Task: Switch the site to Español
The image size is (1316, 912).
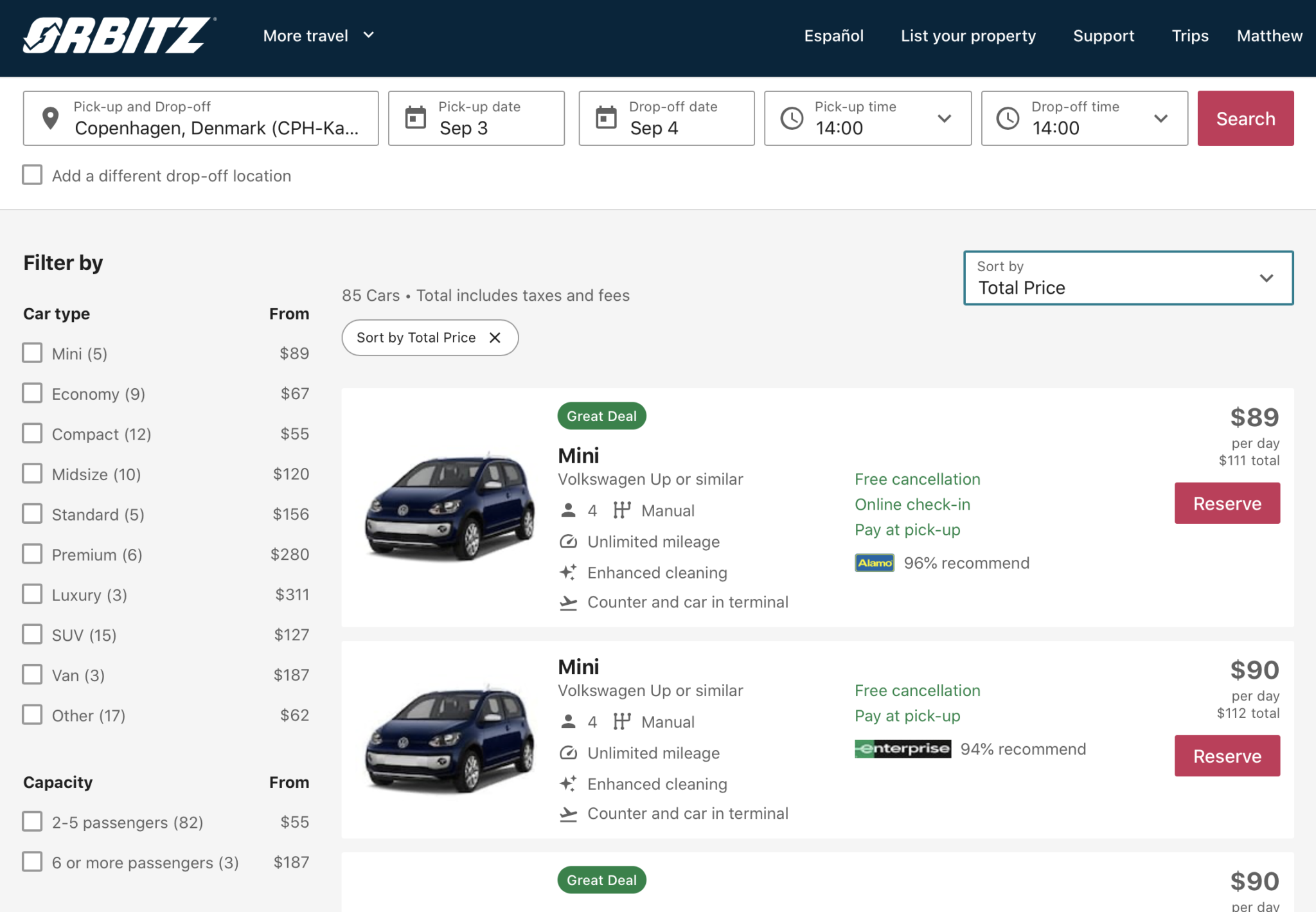Action: tap(833, 35)
